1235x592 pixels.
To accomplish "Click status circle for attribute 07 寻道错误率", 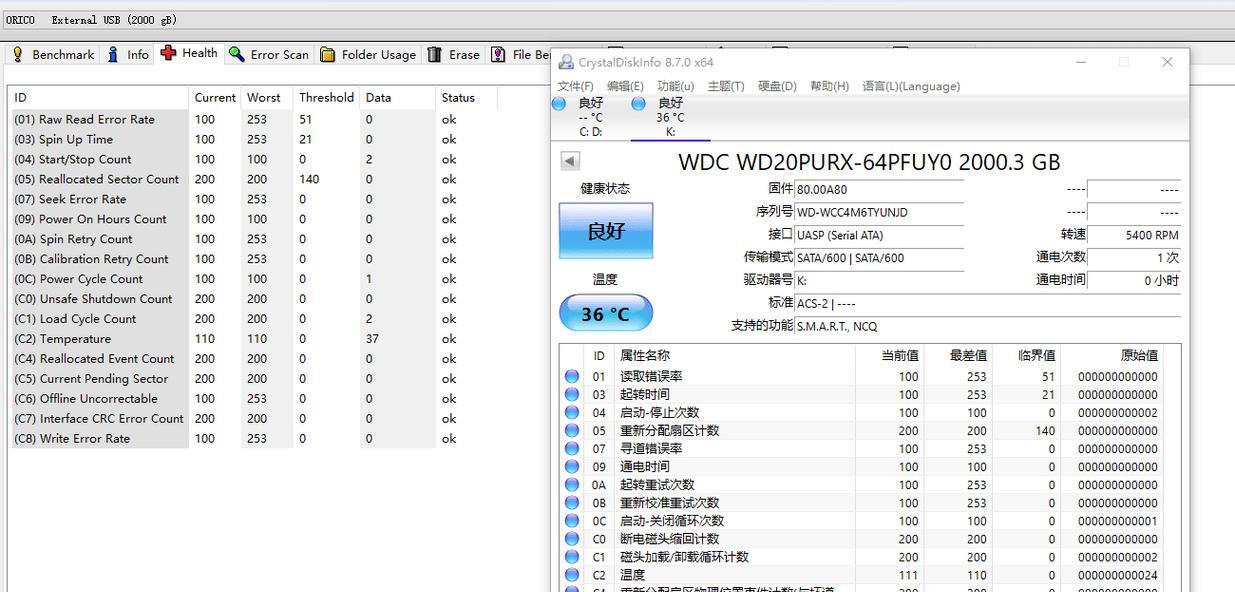I will pyautogui.click(x=572, y=448).
